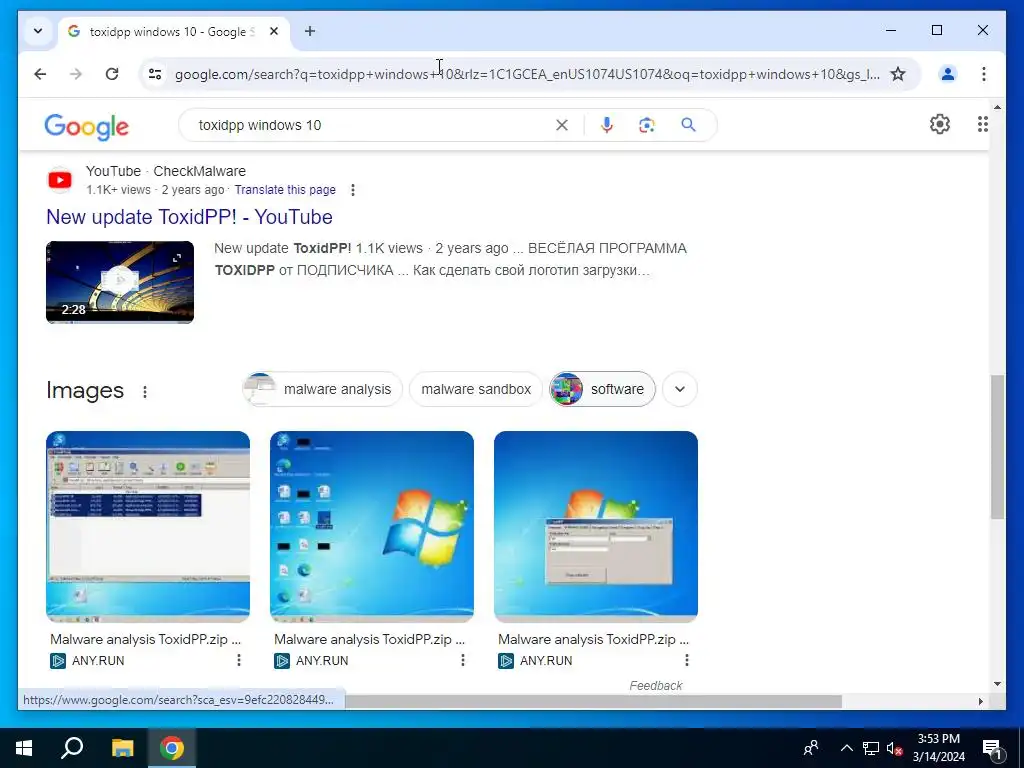Screen dimensions: 1024x768
Task: Select the software image filter chip
Action: click(x=602, y=389)
